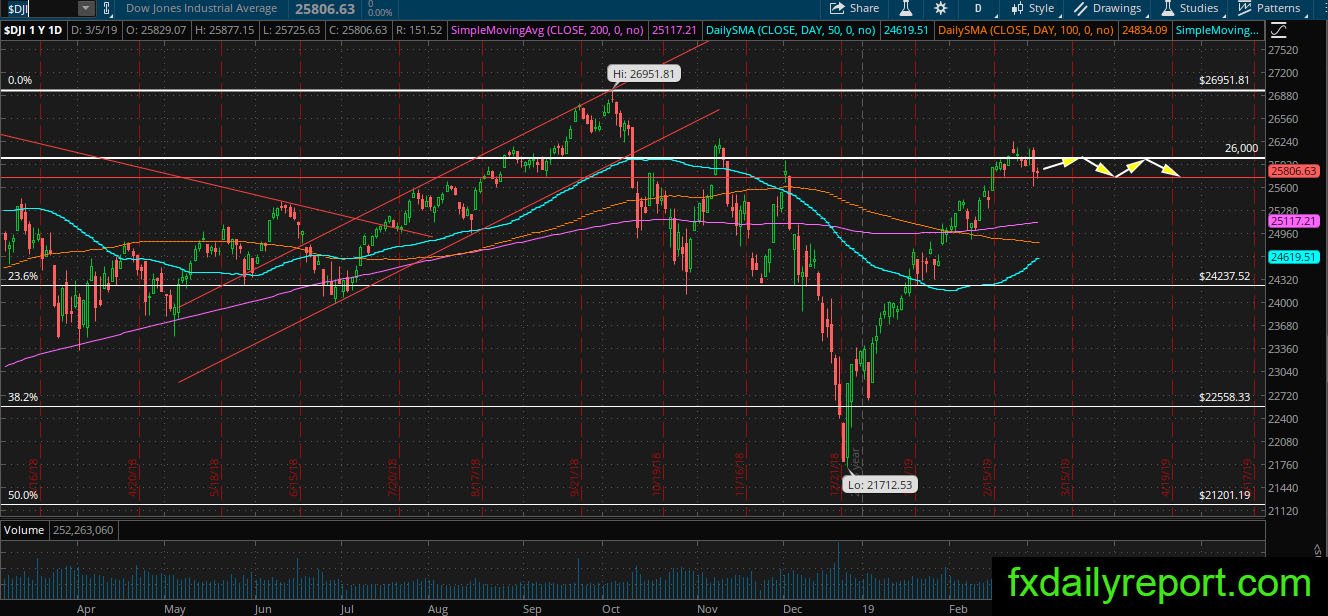This screenshot has height=616, width=1328.
Task: Click the $26951.81 Fibonacci price label
Action: pyautogui.click(x=1224, y=81)
